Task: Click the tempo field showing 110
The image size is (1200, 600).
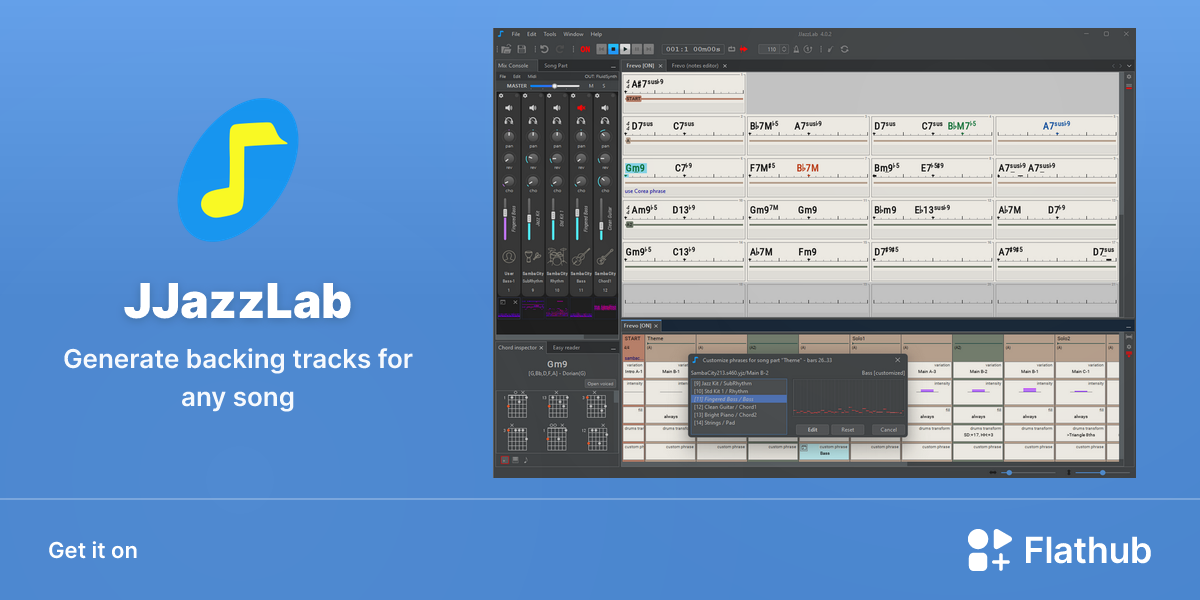Action: click(x=771, y=49)
